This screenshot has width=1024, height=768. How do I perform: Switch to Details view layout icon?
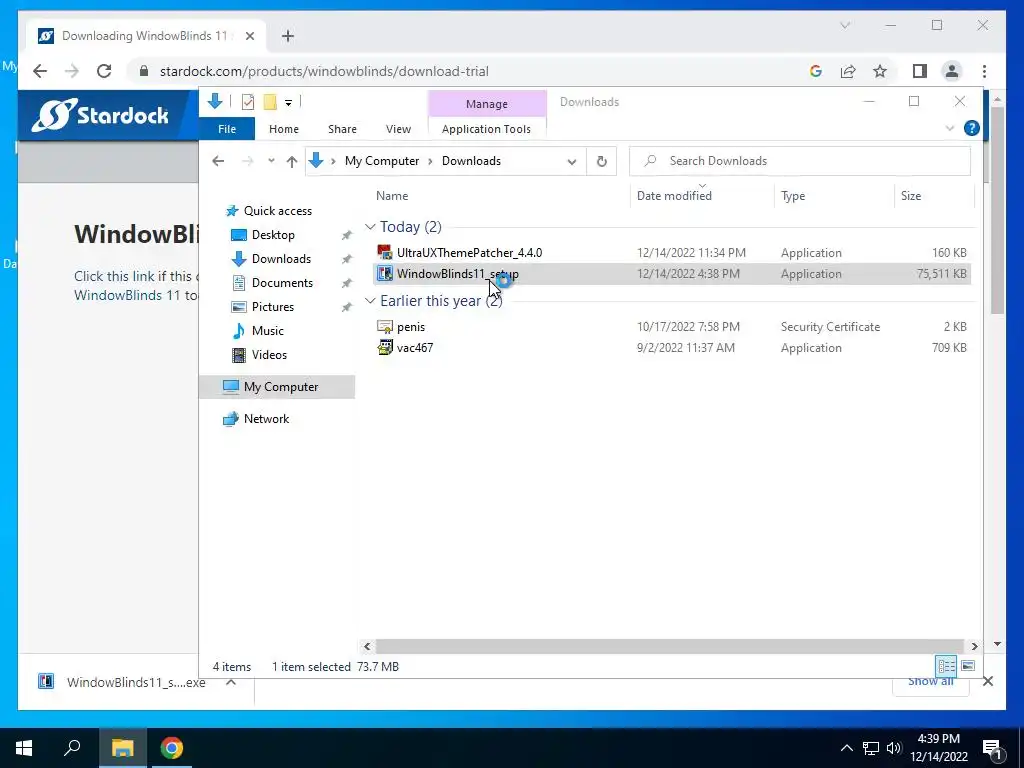point(946,665)
